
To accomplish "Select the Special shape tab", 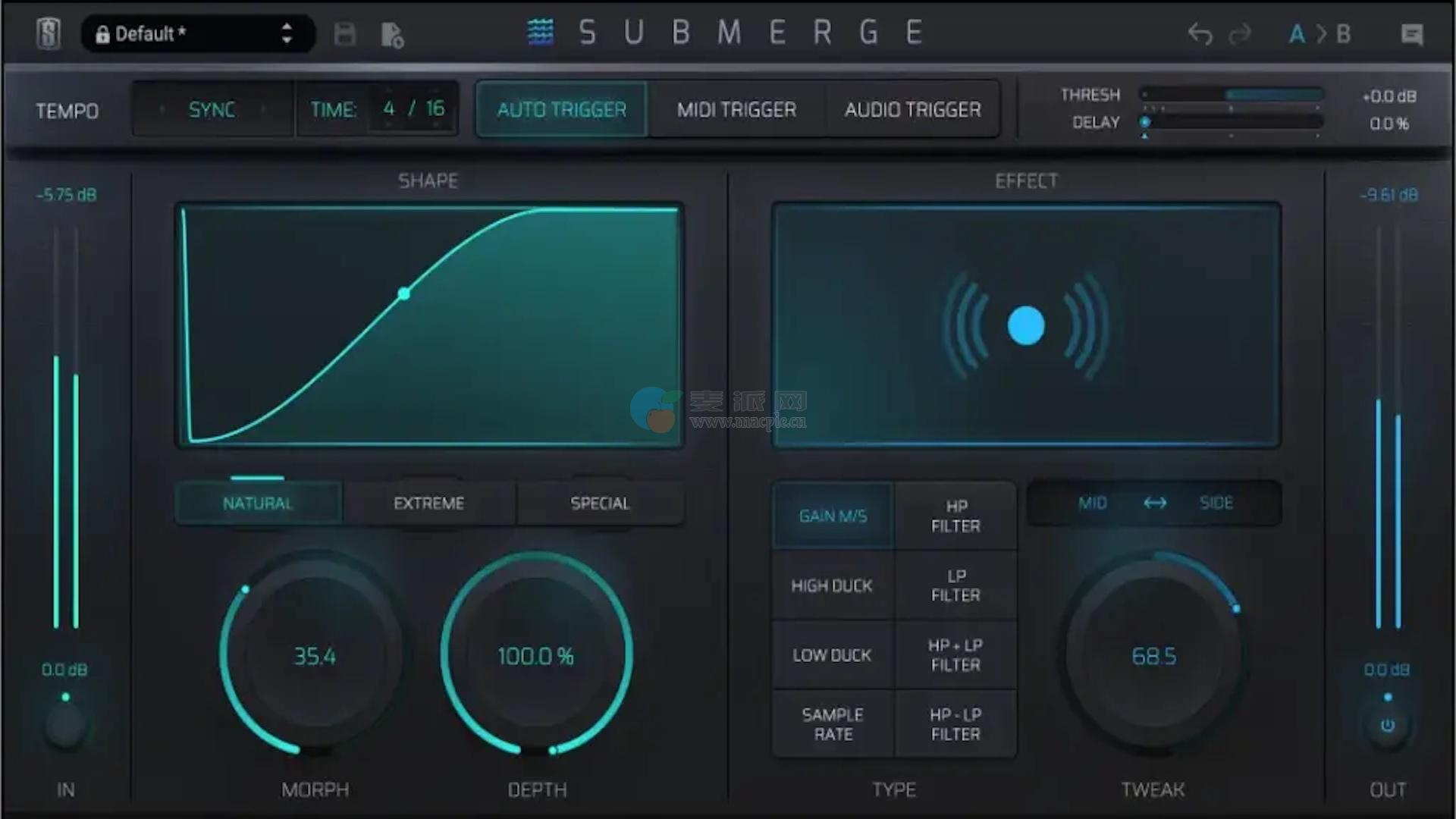I will [600, 504].
